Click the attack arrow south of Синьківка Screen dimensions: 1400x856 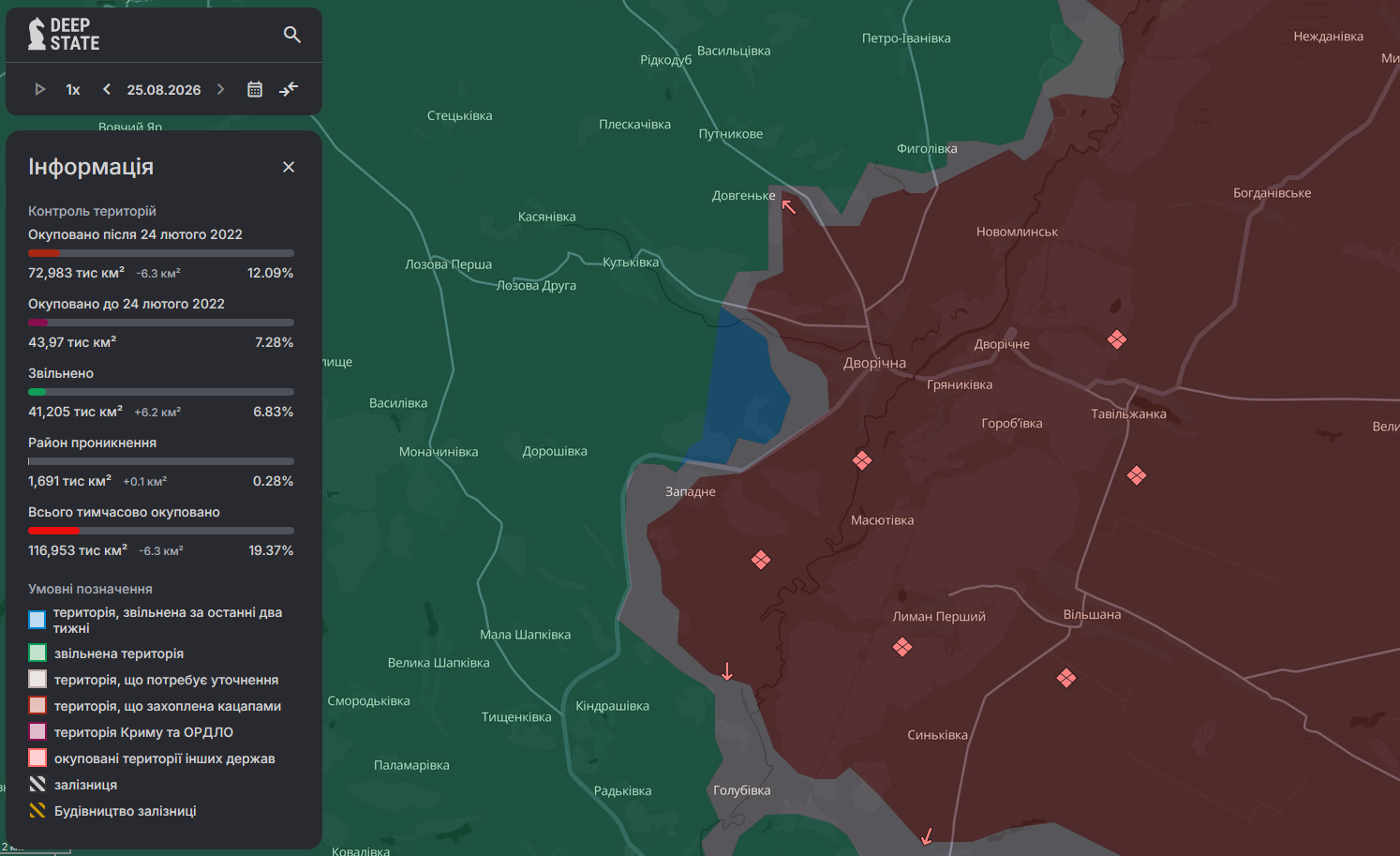[927, 835]
